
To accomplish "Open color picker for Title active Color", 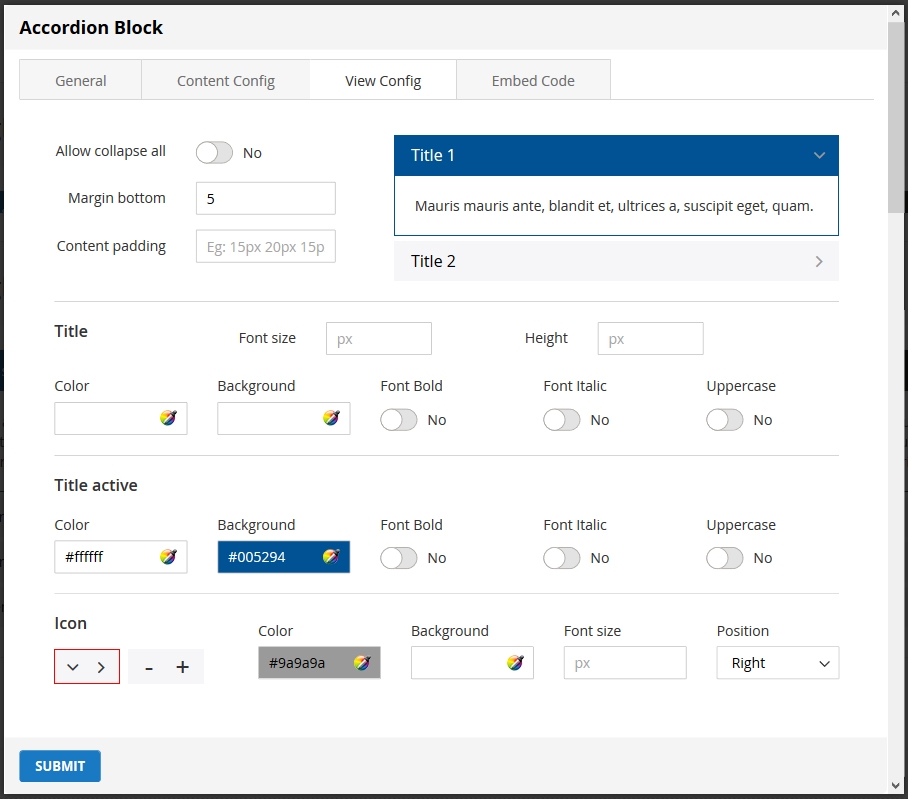I will coord(168,557).
